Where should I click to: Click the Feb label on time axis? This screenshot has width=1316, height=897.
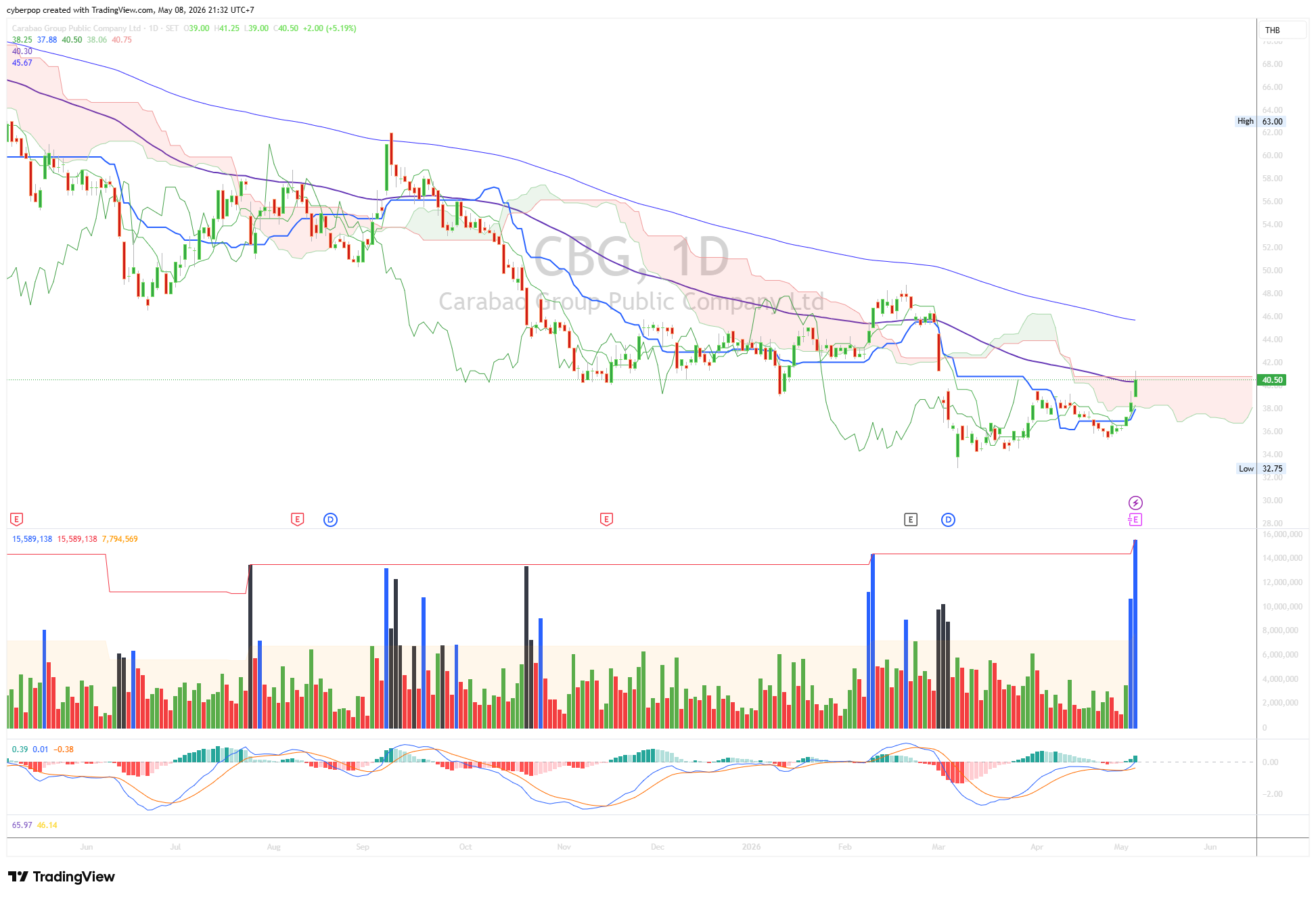(845, 847)
